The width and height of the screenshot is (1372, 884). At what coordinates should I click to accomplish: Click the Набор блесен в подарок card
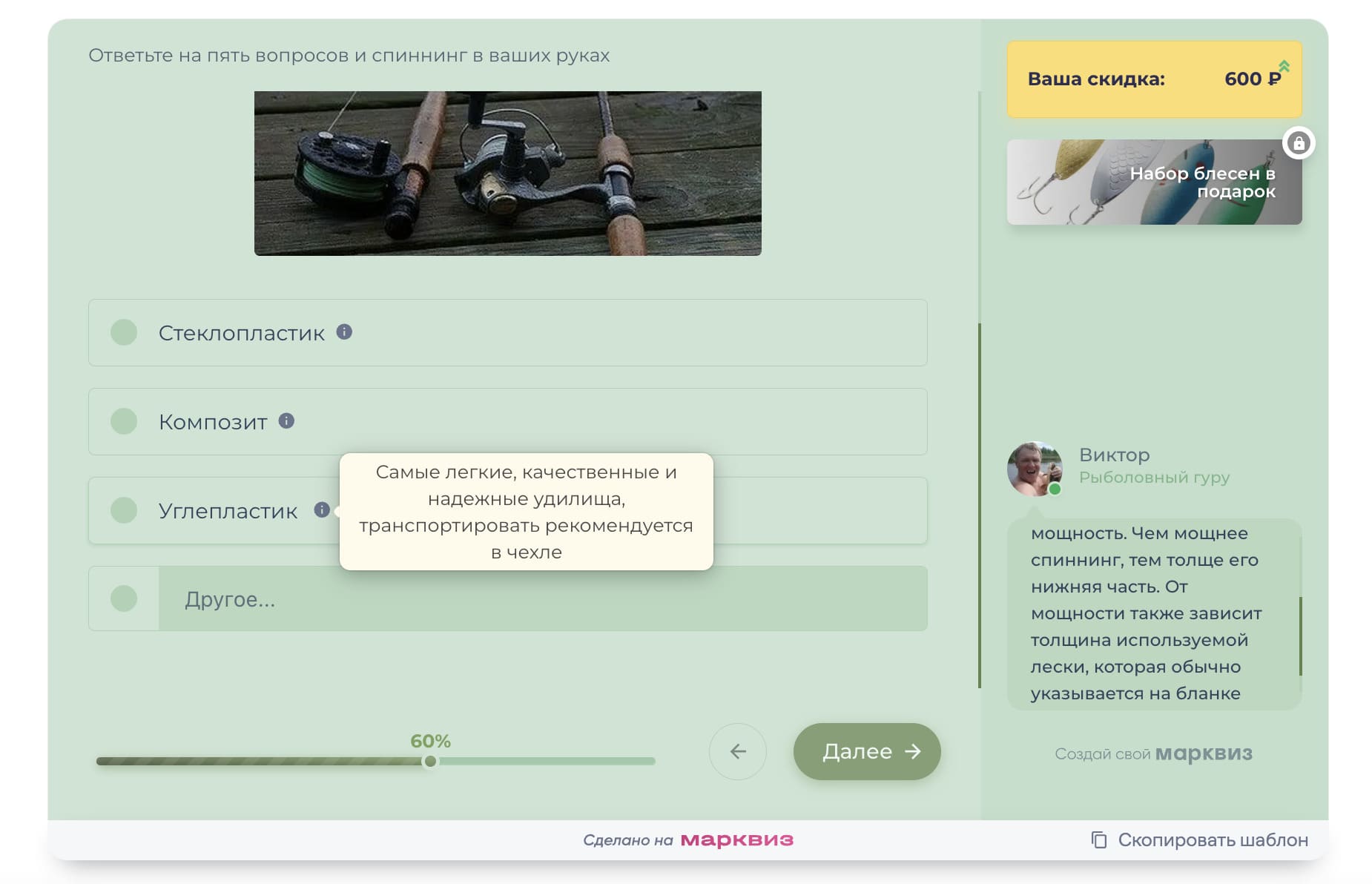1153,182
